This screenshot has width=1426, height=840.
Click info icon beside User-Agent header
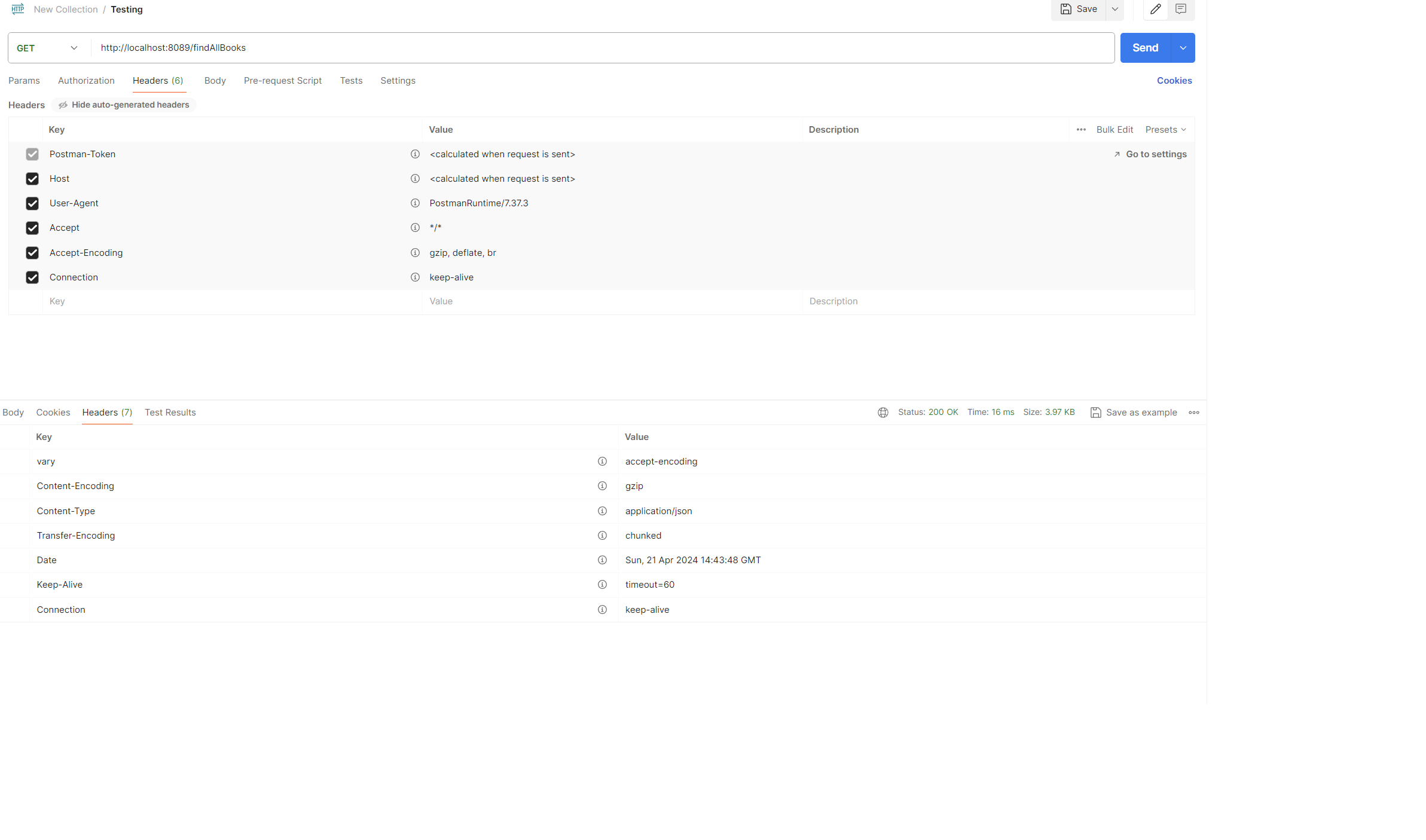[415, 203]
